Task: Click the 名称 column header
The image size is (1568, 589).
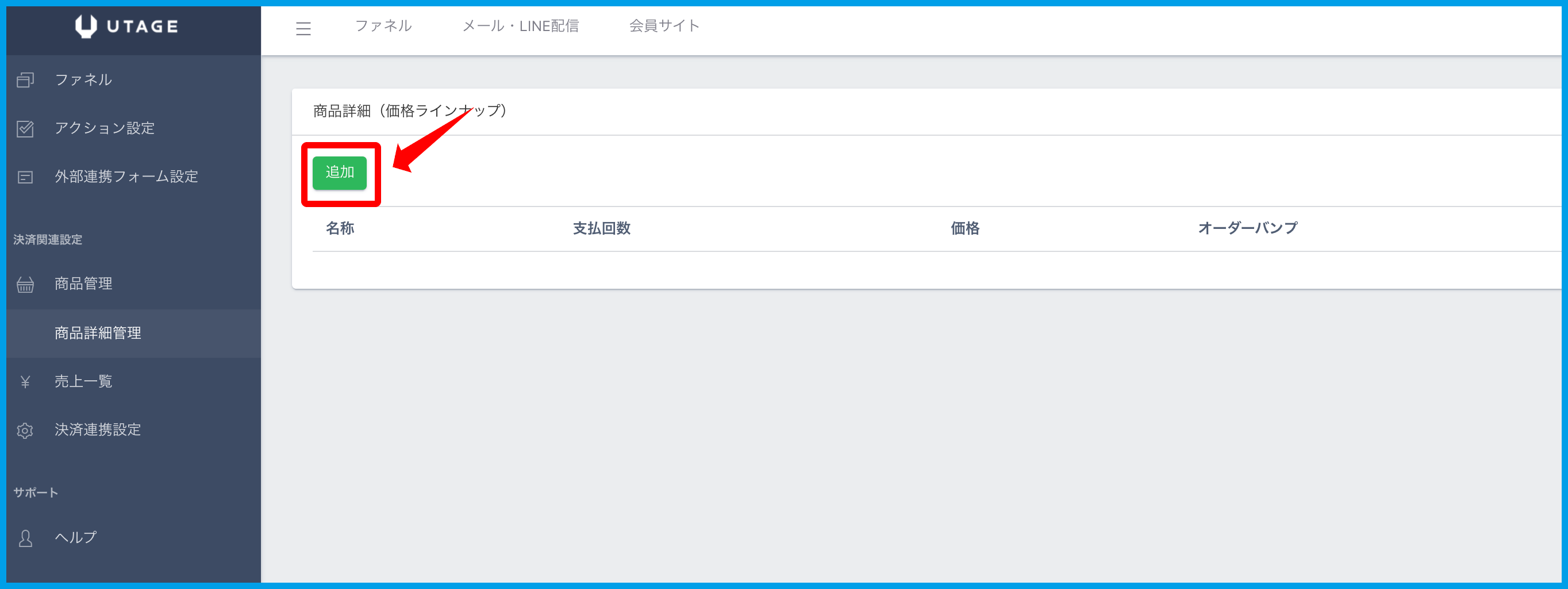Action: pyautogui.click(x=340, y=228)
